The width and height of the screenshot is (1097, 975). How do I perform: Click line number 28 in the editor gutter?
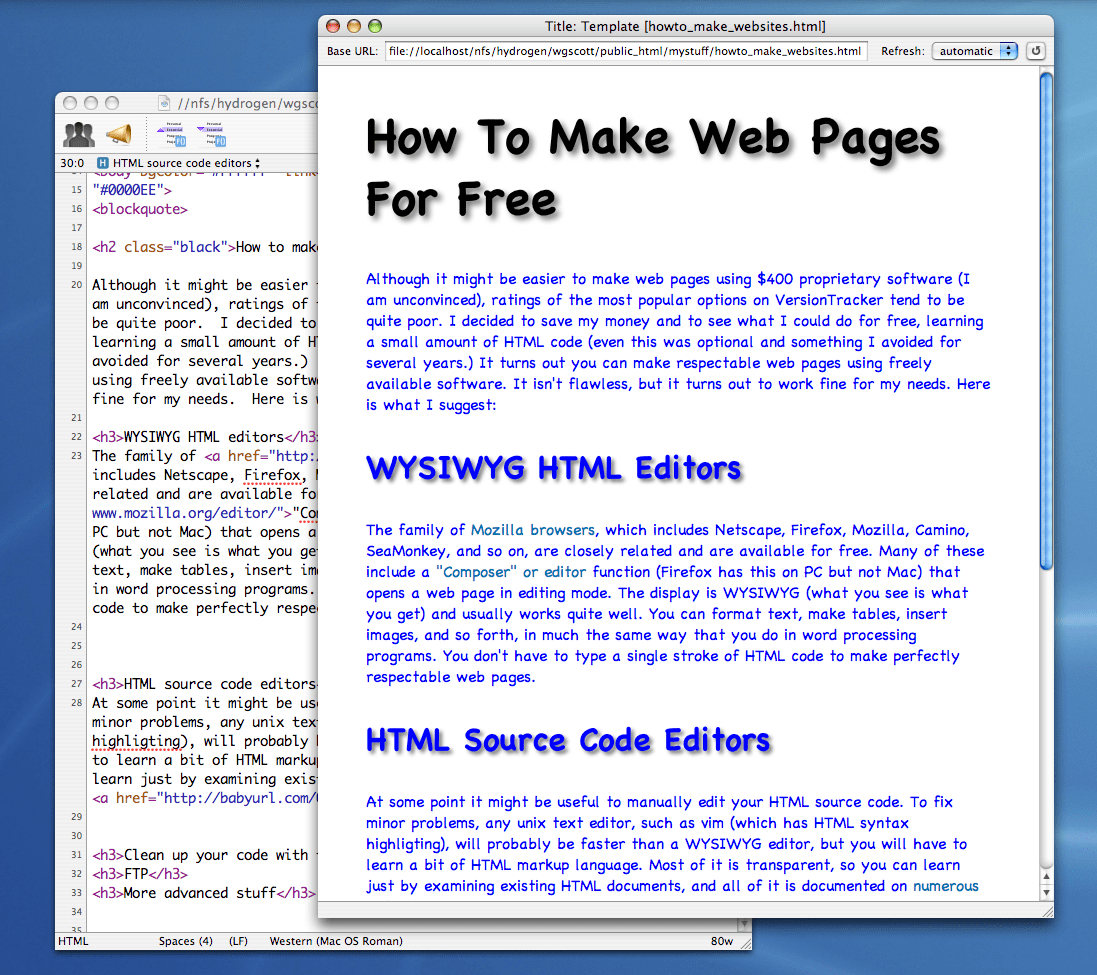pos(76,703)
